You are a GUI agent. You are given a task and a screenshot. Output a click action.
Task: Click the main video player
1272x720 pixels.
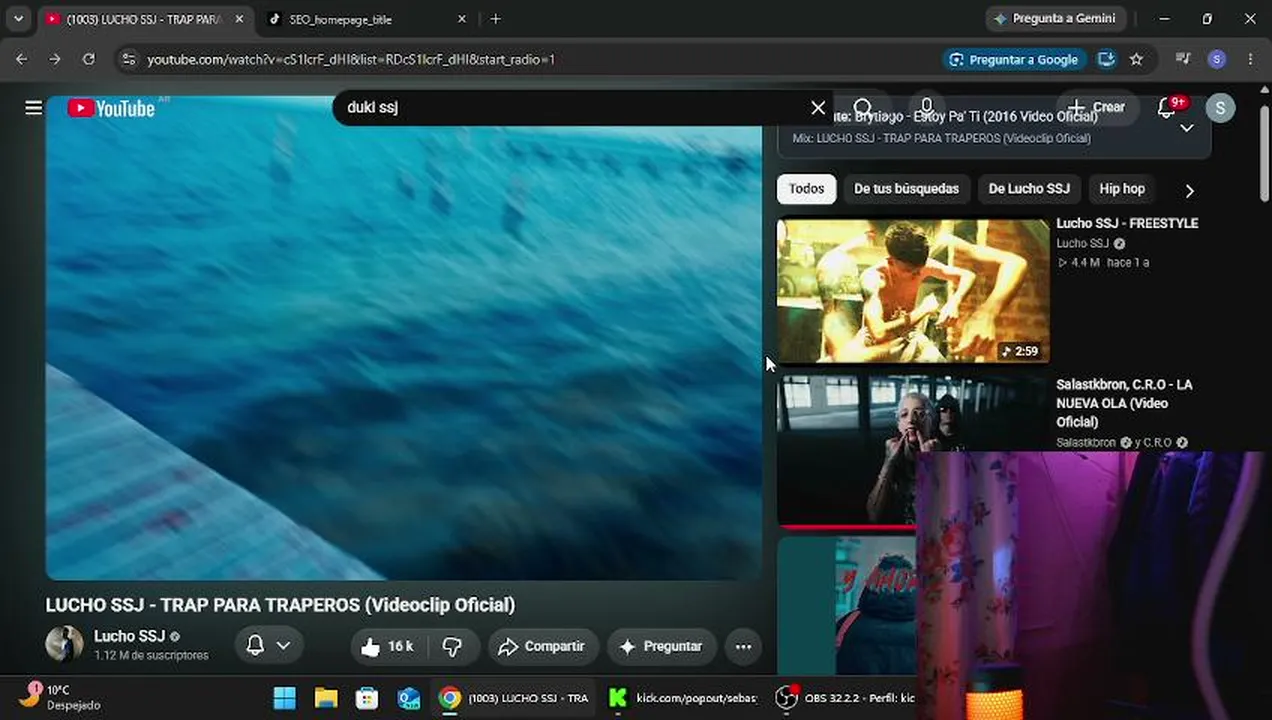404,338
